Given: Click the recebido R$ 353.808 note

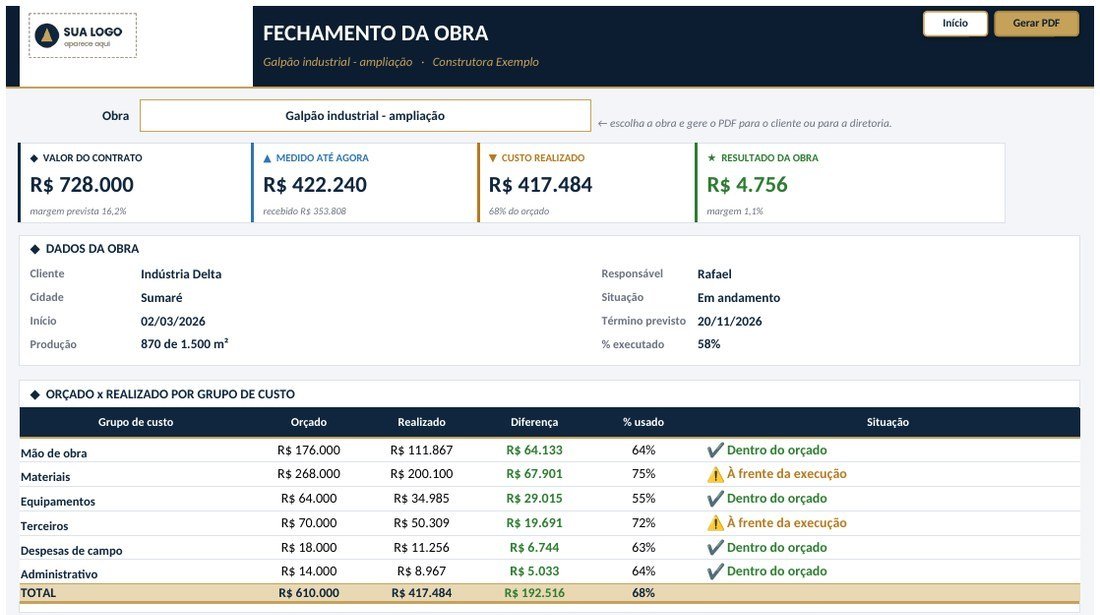Looking at the screenshot, I should click(304, 211).
